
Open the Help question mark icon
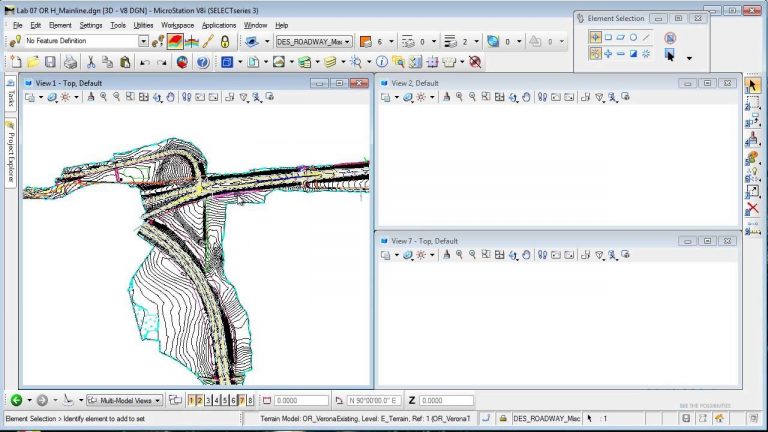(202, 62)
